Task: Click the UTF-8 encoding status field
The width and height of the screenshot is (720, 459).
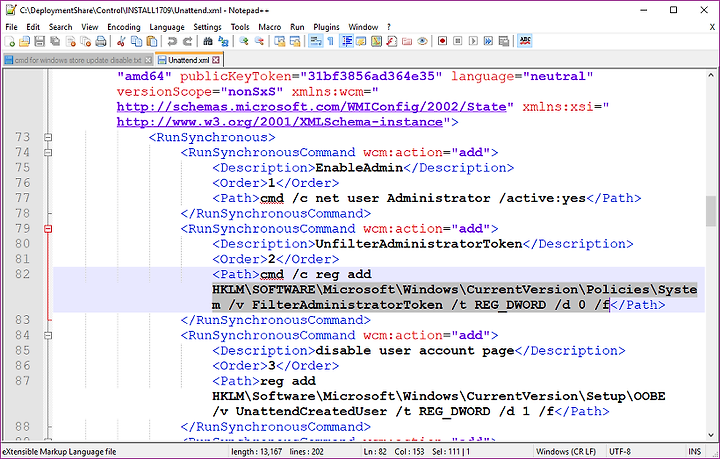Action: [x=619, y=452]
